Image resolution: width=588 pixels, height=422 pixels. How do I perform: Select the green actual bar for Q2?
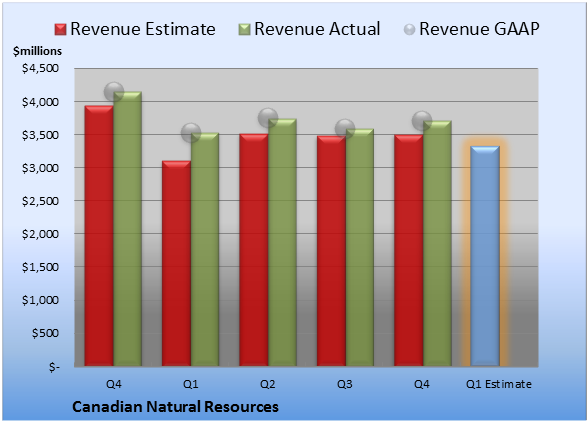coord(282,242)
